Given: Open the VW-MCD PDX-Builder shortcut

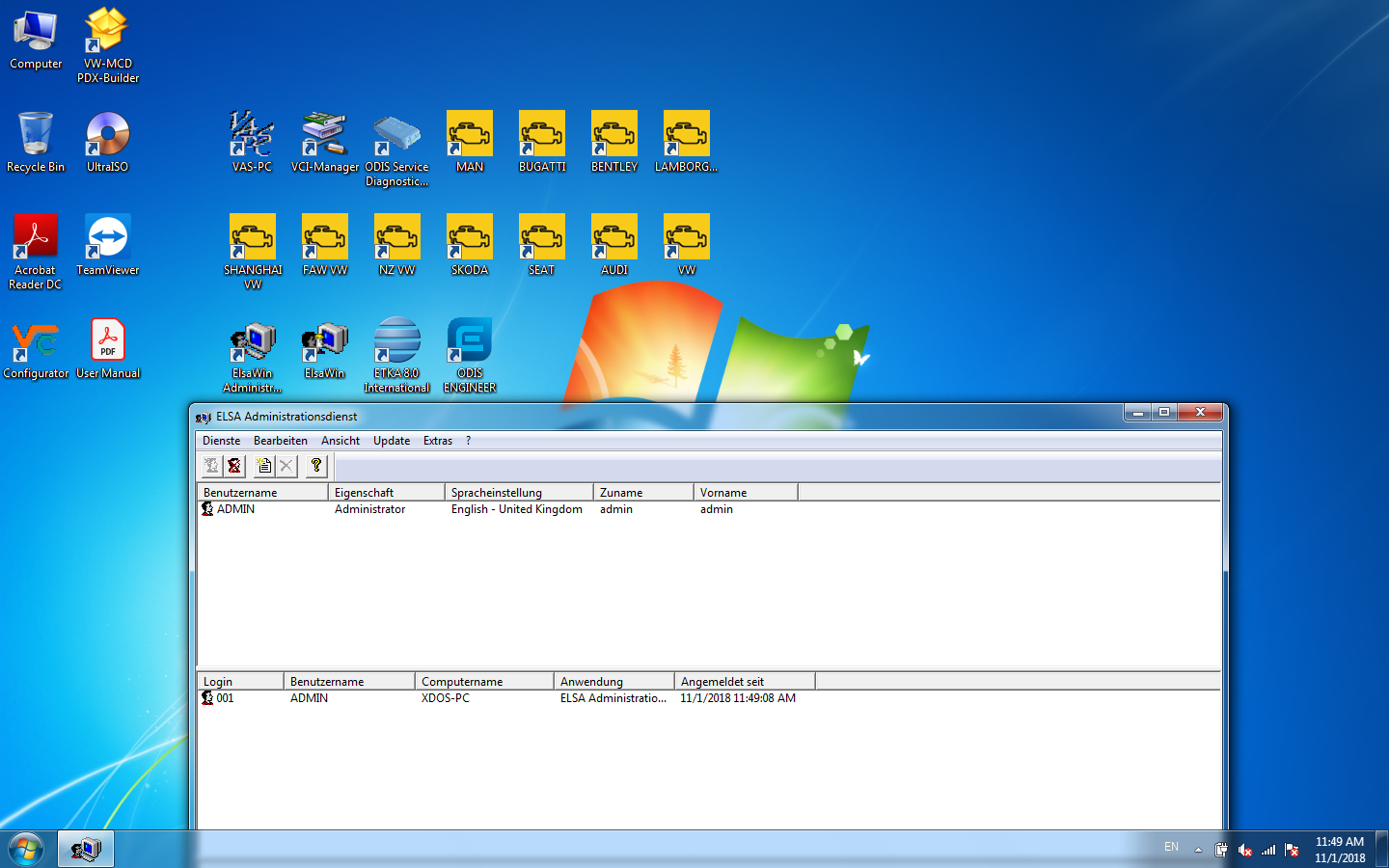Looking at the screenshot, I should [x=108, y=44].
